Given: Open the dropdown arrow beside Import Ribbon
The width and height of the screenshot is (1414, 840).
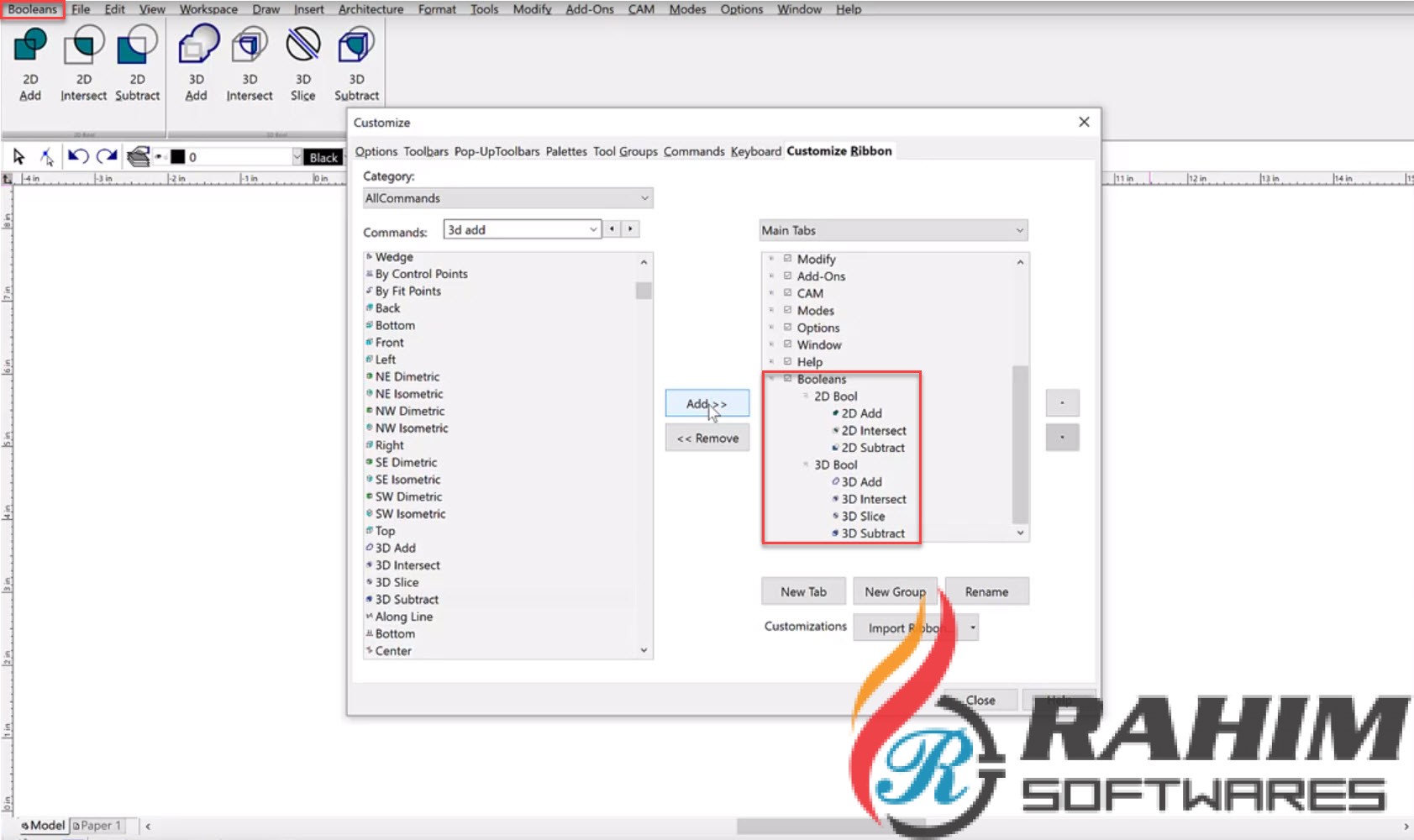Looking at the screenshot, I should (973, 627).
